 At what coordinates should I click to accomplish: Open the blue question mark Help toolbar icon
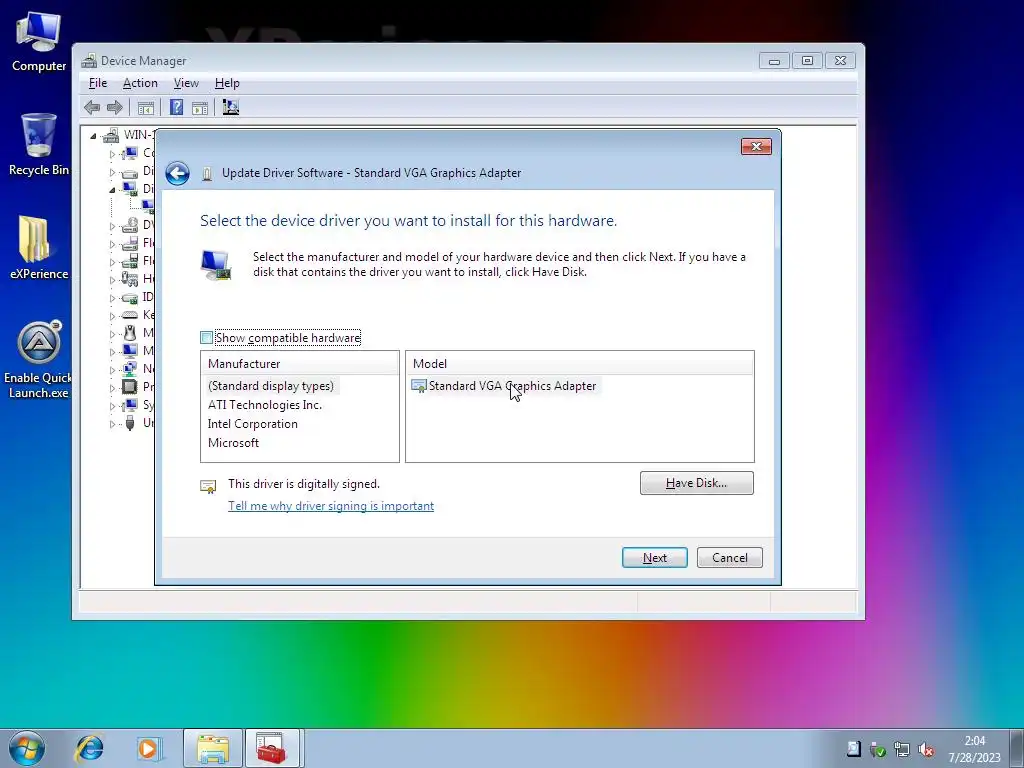176,107
